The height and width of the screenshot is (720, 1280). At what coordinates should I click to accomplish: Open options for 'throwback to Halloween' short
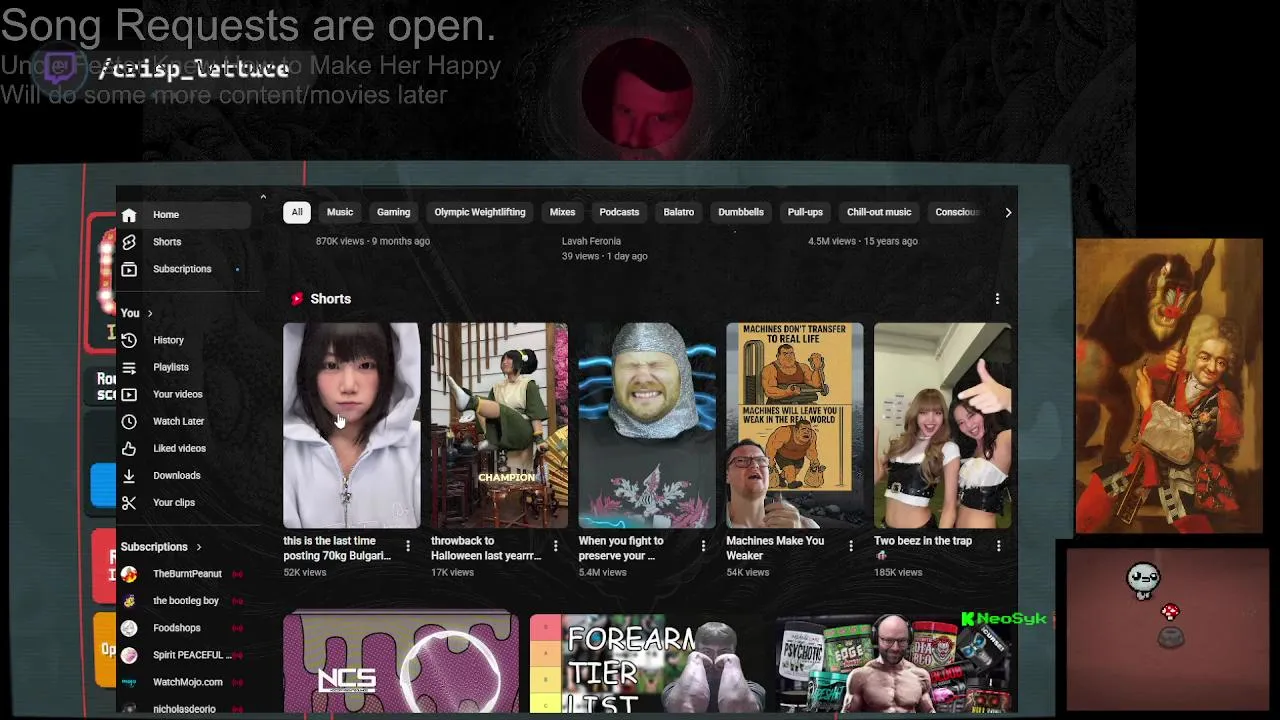click(x=555, y=546)
